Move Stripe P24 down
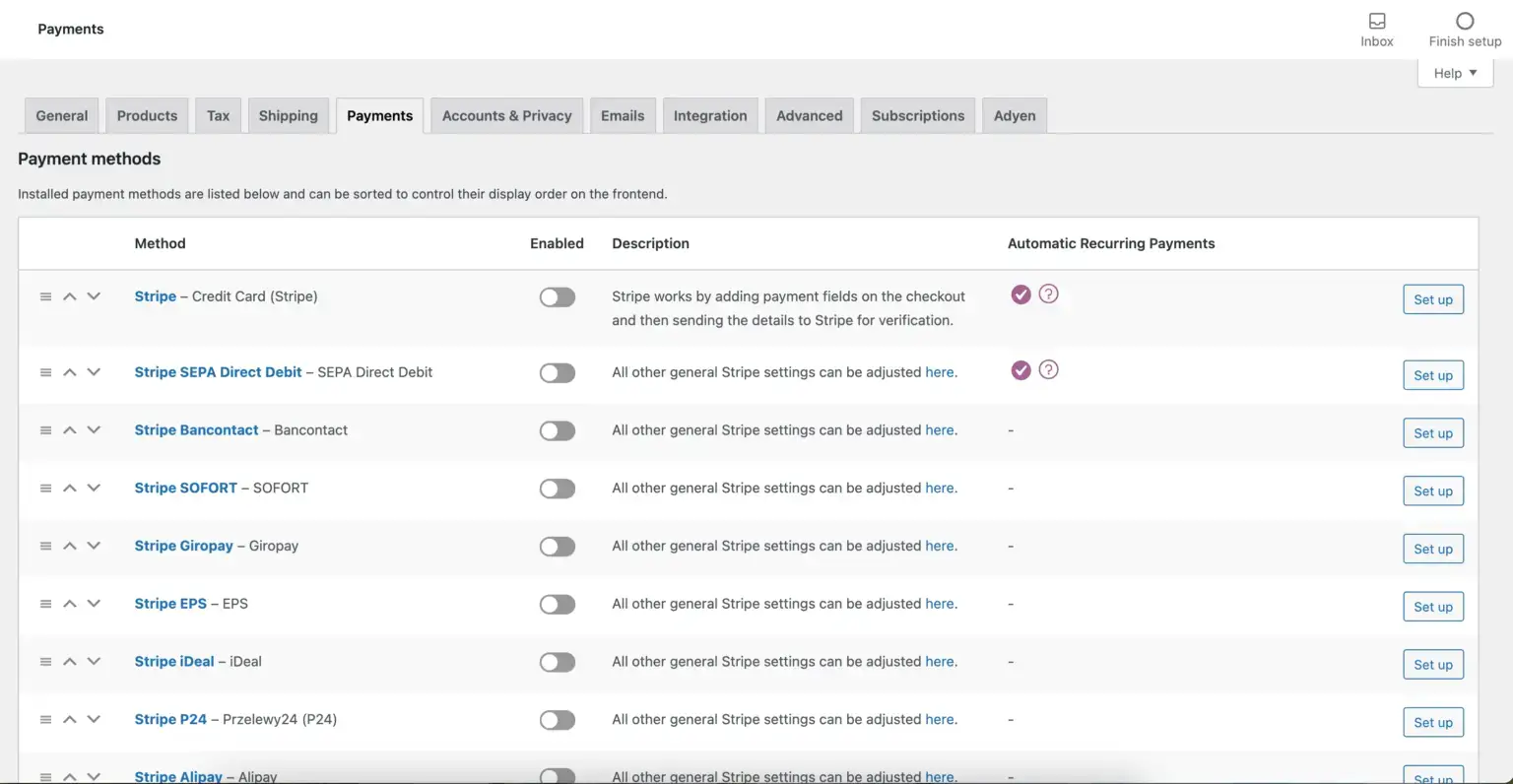1513x784 pixels. pyautogui.click(x=94, y=720)
